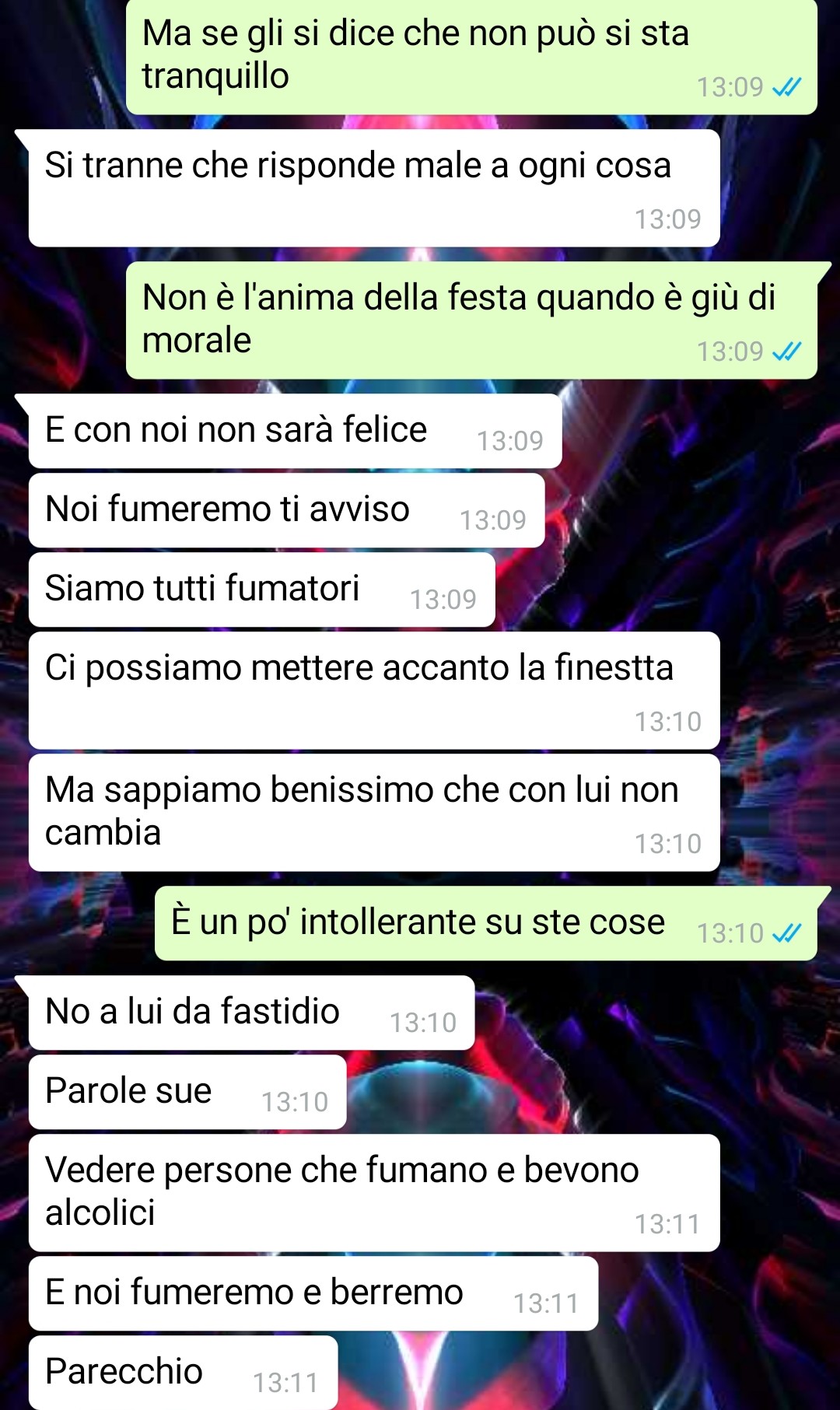Screen dimensions: 840x1410
Task: Tap message 'No a lui da fastidio'
Action: click(x=252, y=1013)
